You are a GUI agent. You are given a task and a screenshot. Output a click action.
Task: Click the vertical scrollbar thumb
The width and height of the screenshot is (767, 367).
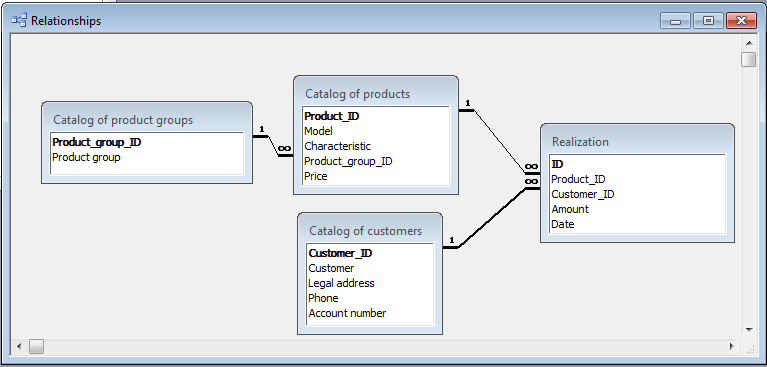(748, 59)
